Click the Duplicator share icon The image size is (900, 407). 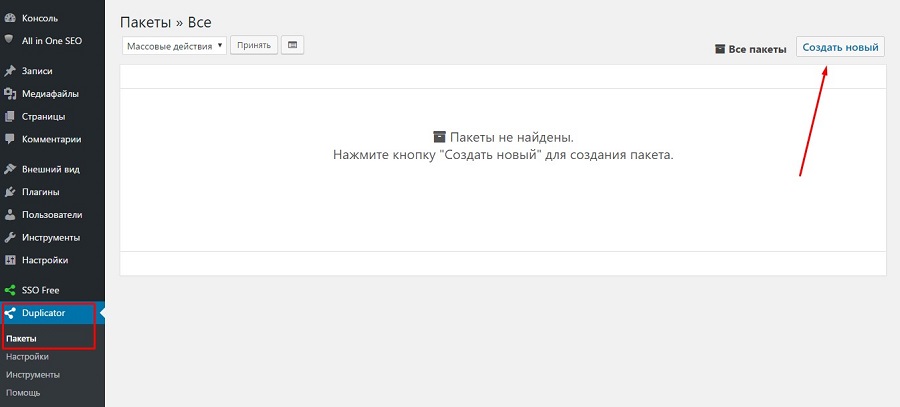pyautogui.click(x=9, y=313)
